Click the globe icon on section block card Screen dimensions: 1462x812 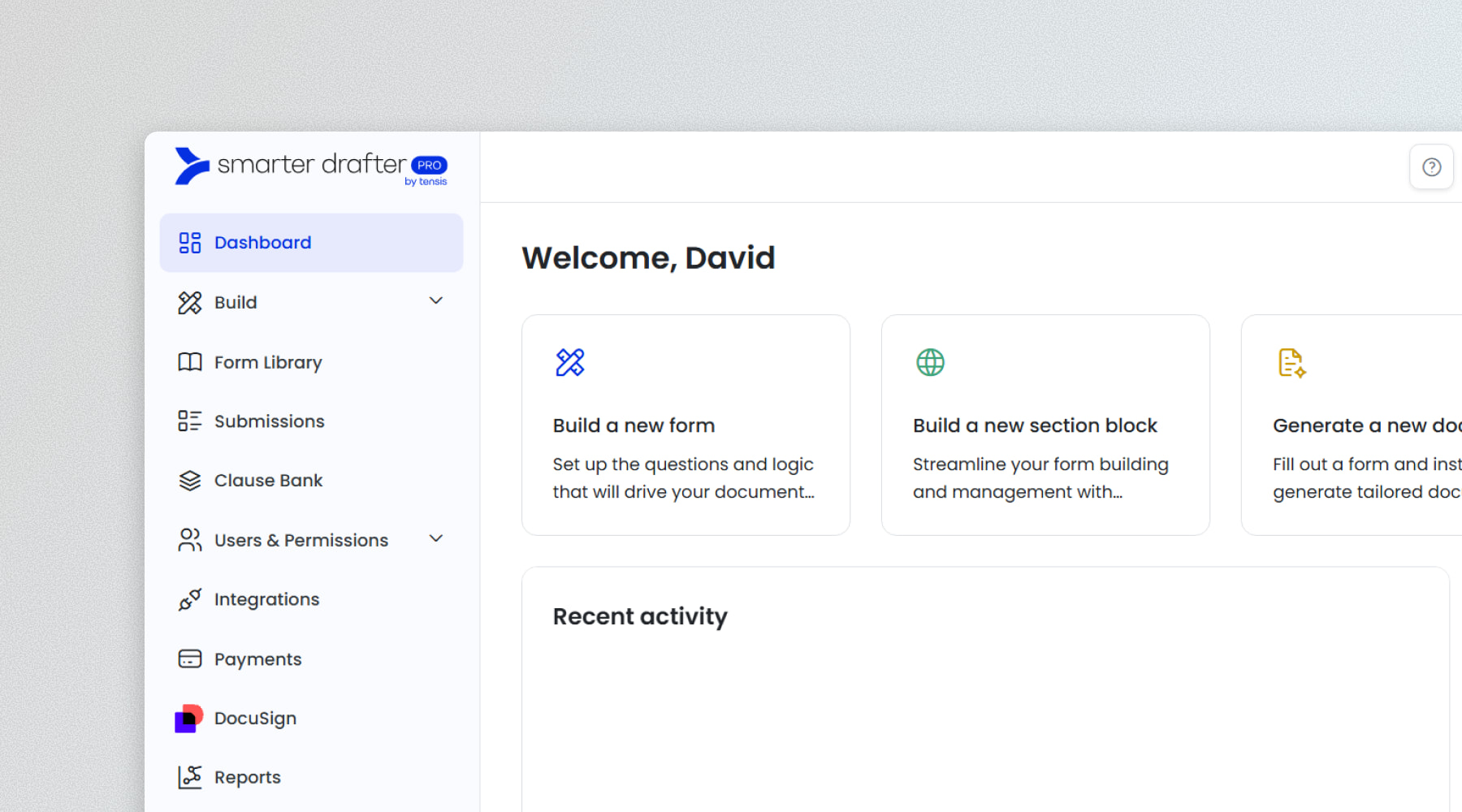pos(930,362)
